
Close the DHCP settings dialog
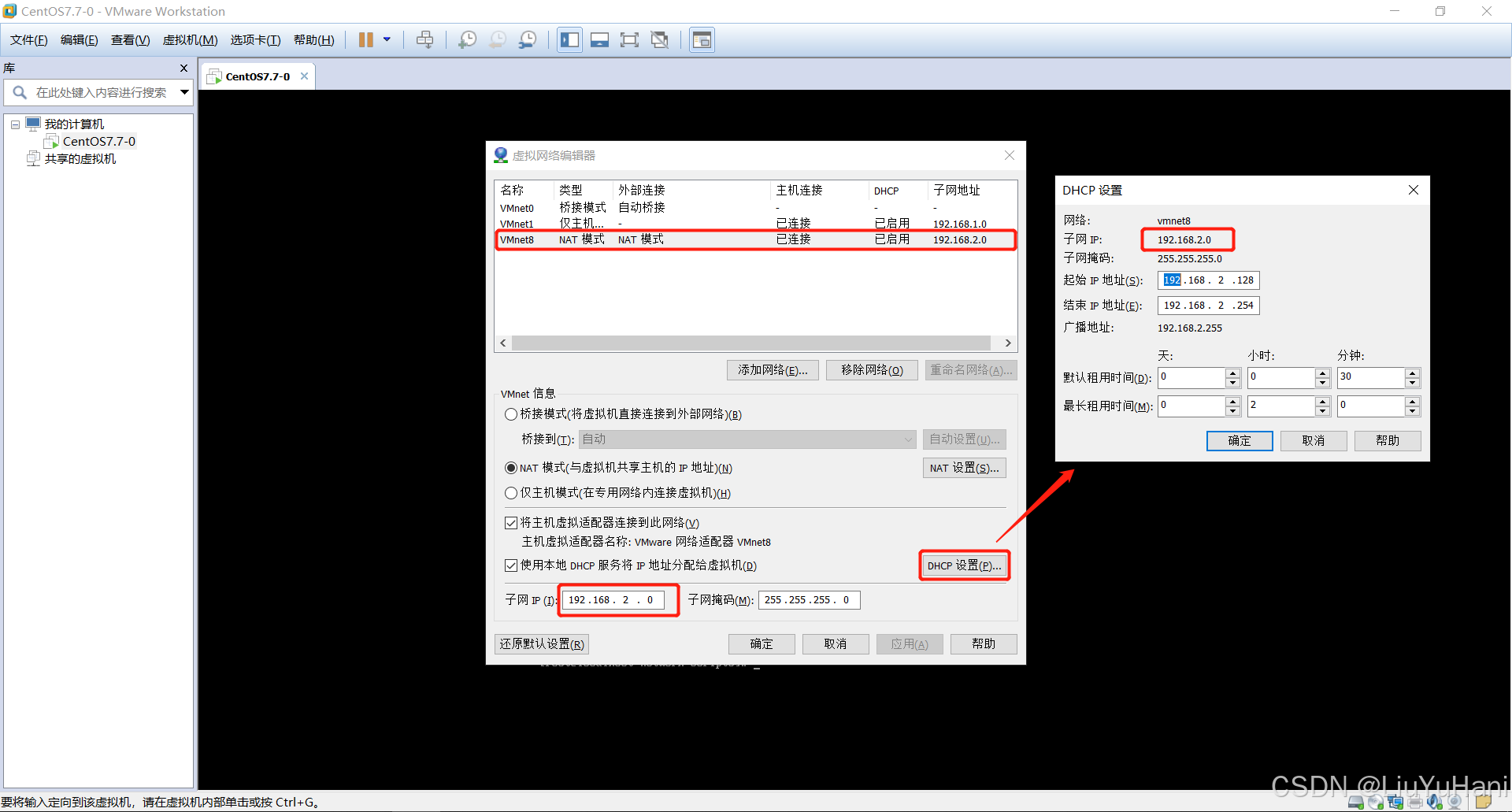(1414, 190)
